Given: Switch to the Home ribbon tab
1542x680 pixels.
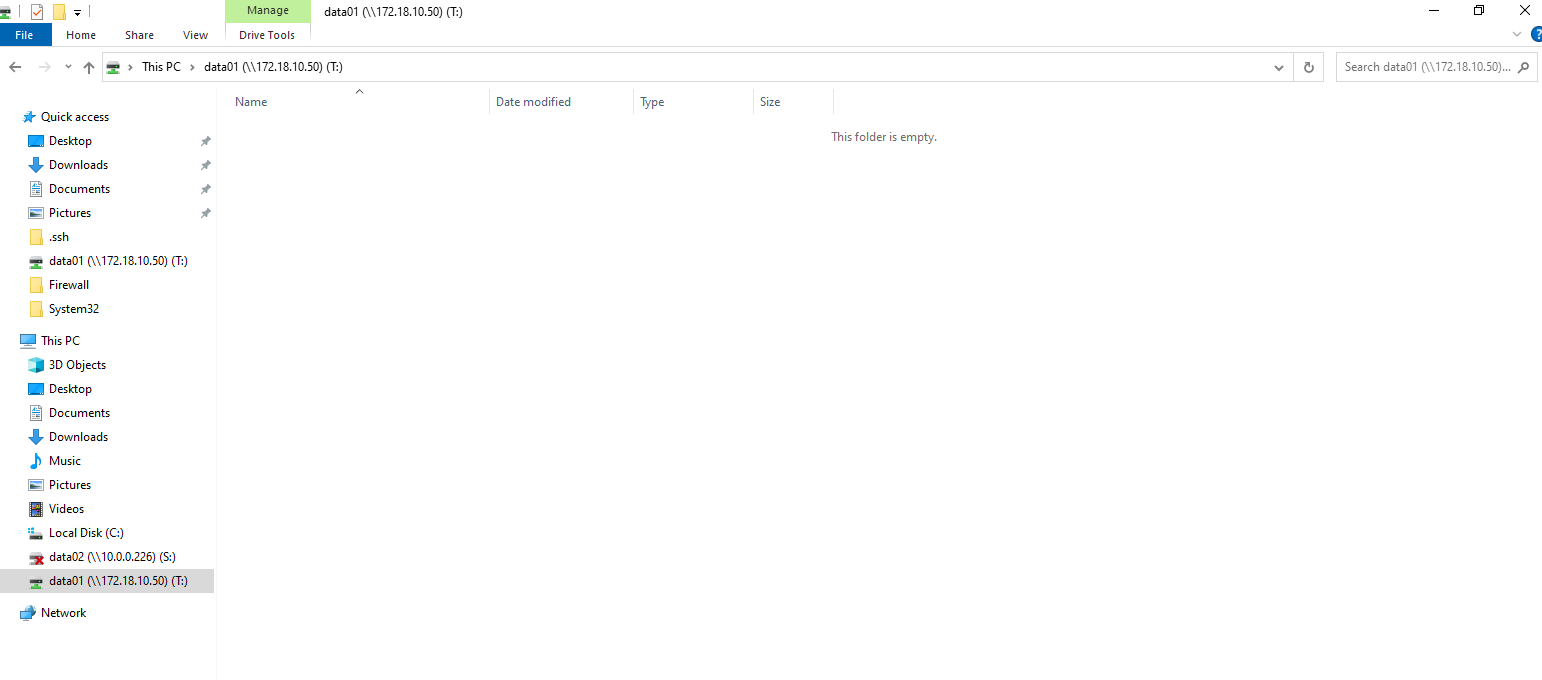Looking at the screenshot, I should point(81,35).
